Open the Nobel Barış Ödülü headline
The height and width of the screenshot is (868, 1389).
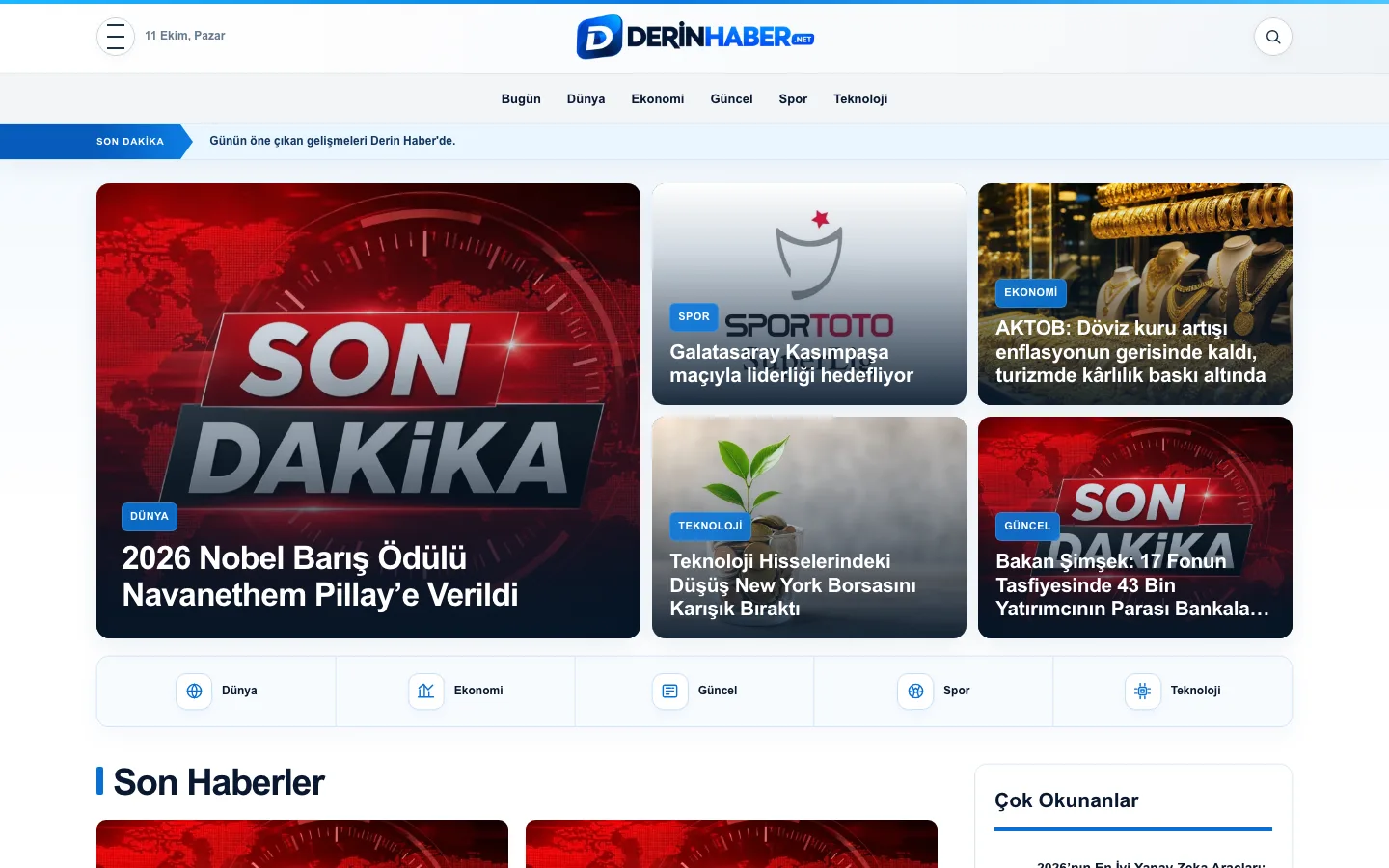(320, 576)
